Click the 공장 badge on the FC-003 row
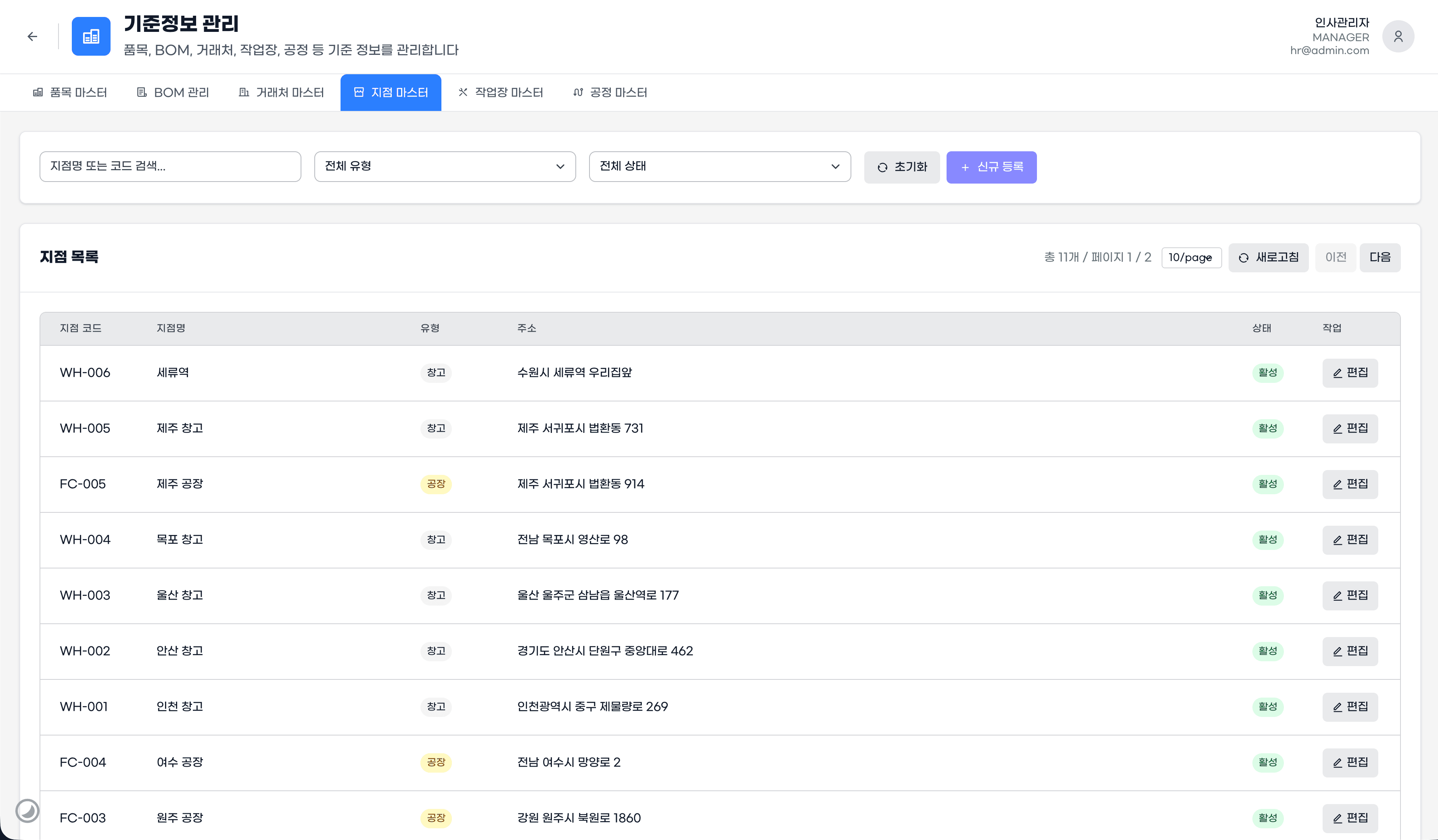 click(x=436, y=818)
